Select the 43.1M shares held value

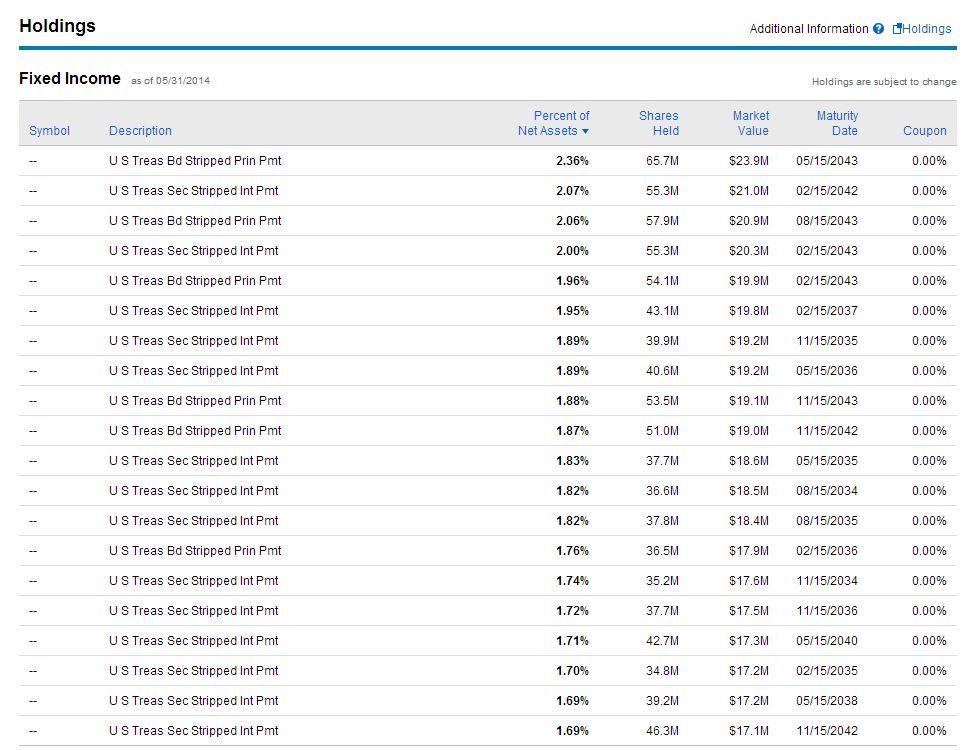click(662, 311)
